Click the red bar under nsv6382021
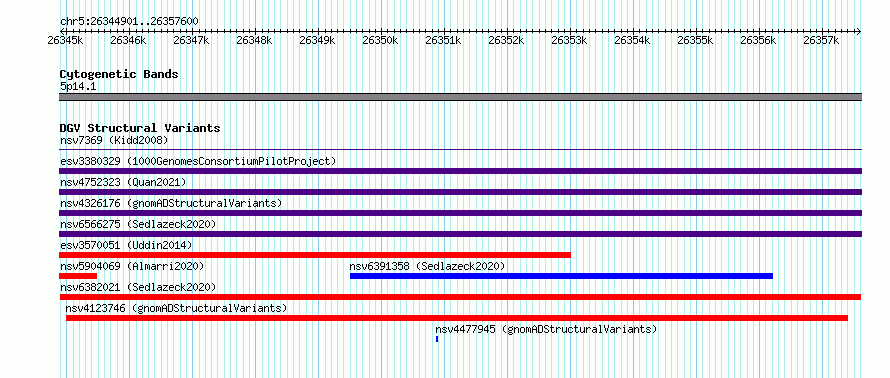Screen dimensions: 890x378 click(460, 297)
